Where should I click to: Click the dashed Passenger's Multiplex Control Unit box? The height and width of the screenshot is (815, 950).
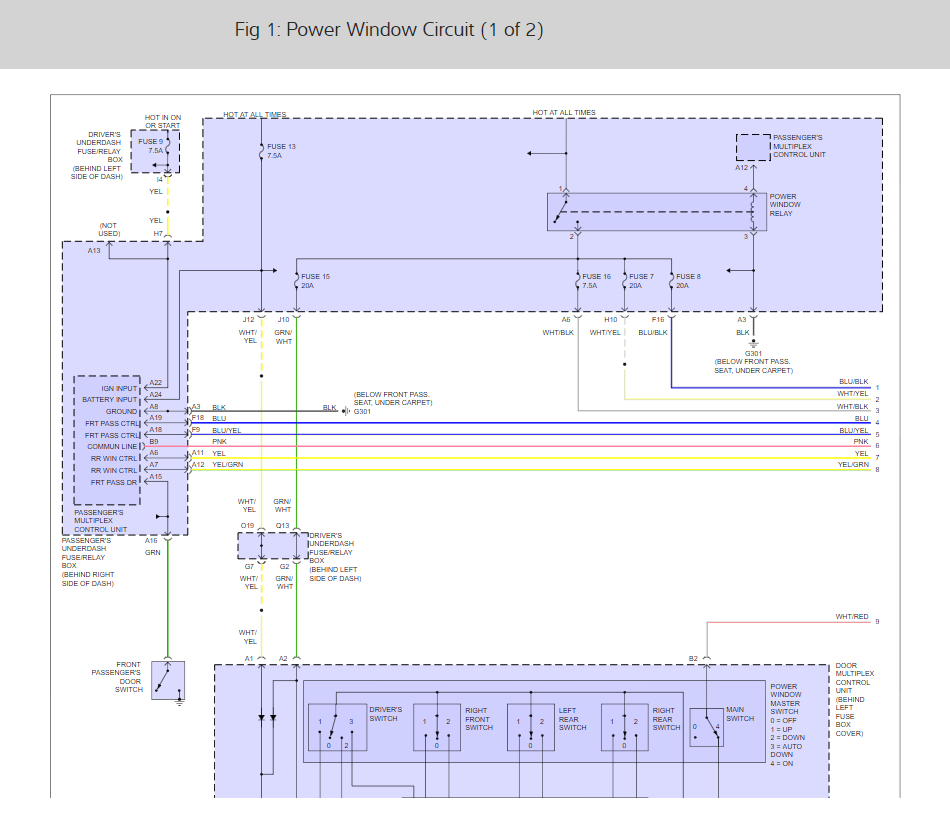753,147
